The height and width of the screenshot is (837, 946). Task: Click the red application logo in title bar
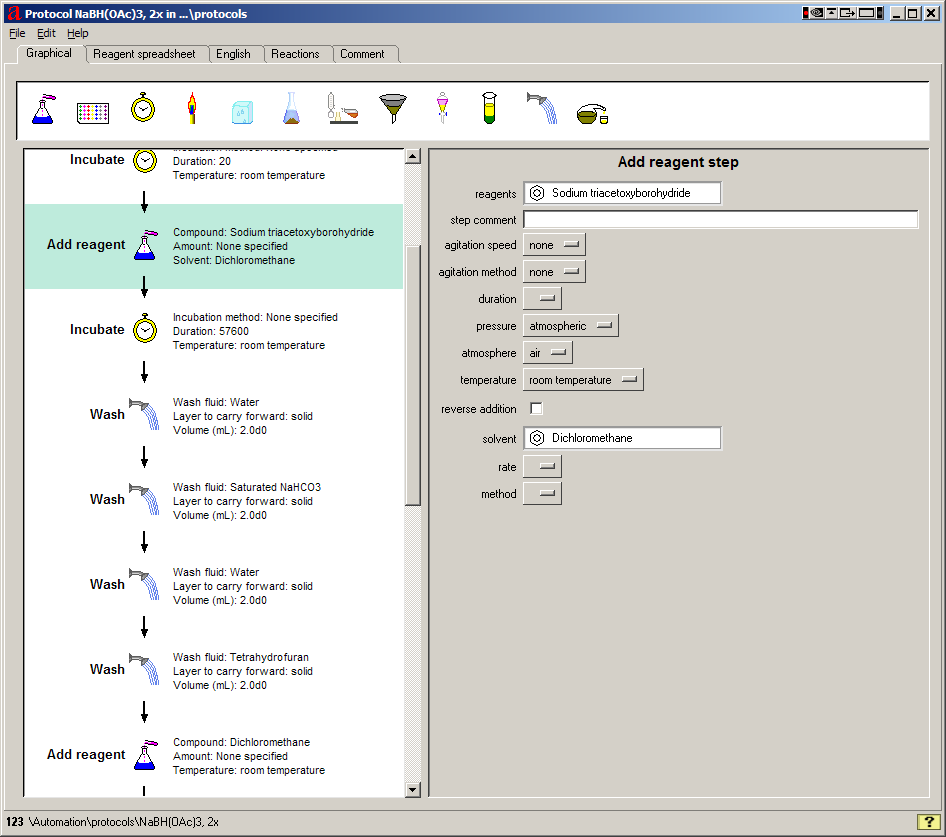(x=13, y=13)
